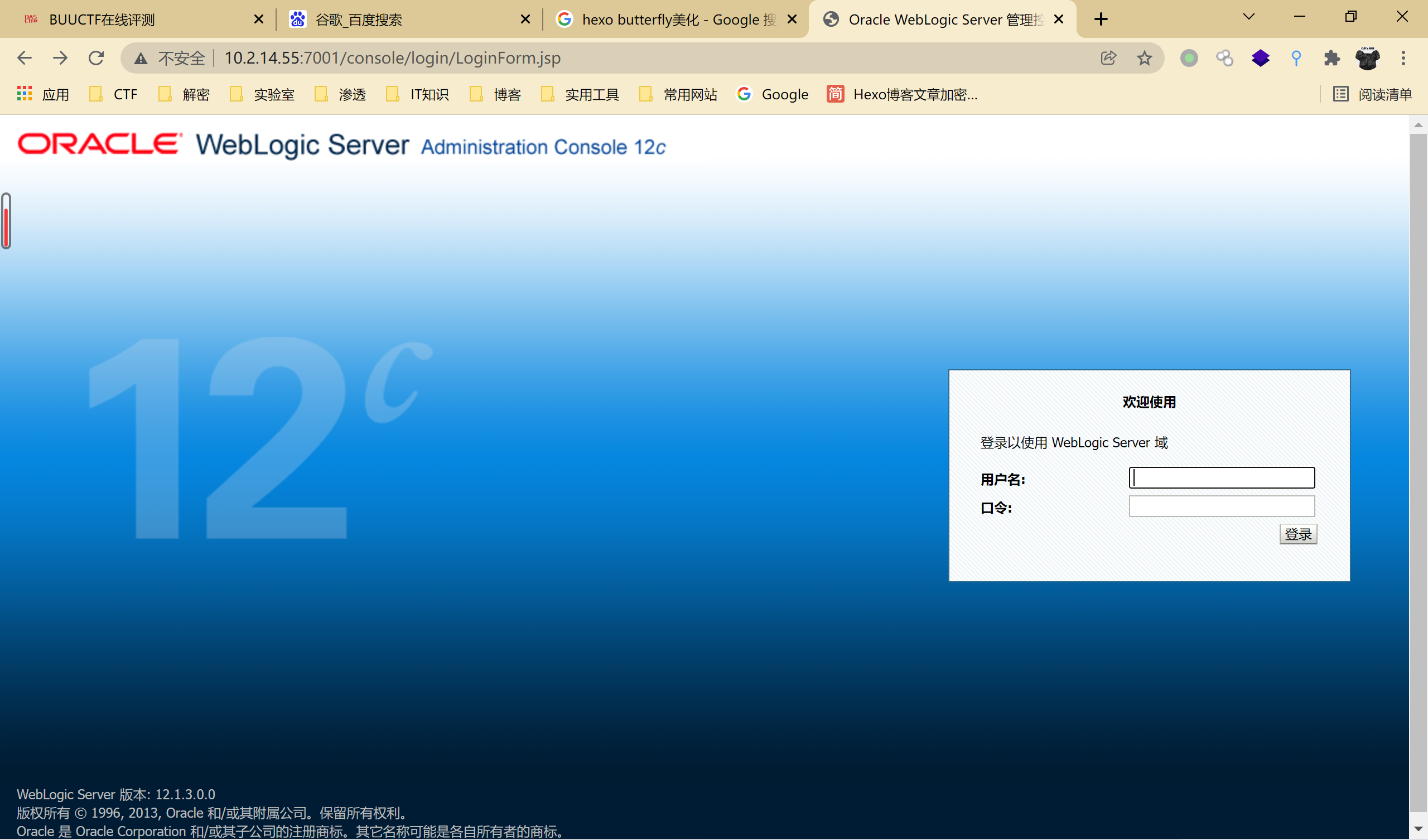1428x840 pixels.
Task: Open the purple diamond extension
Action: click(x=1260, y=58)
